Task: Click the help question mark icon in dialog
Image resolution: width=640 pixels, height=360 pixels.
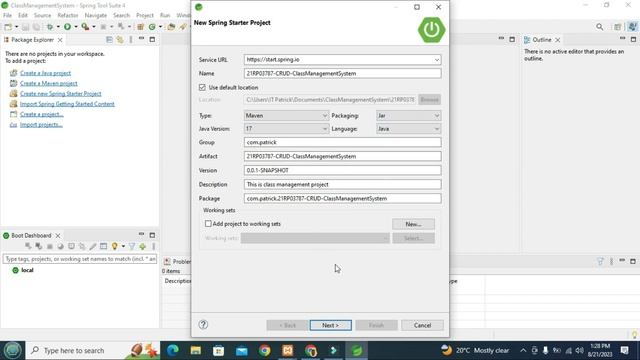Action: 203,324
